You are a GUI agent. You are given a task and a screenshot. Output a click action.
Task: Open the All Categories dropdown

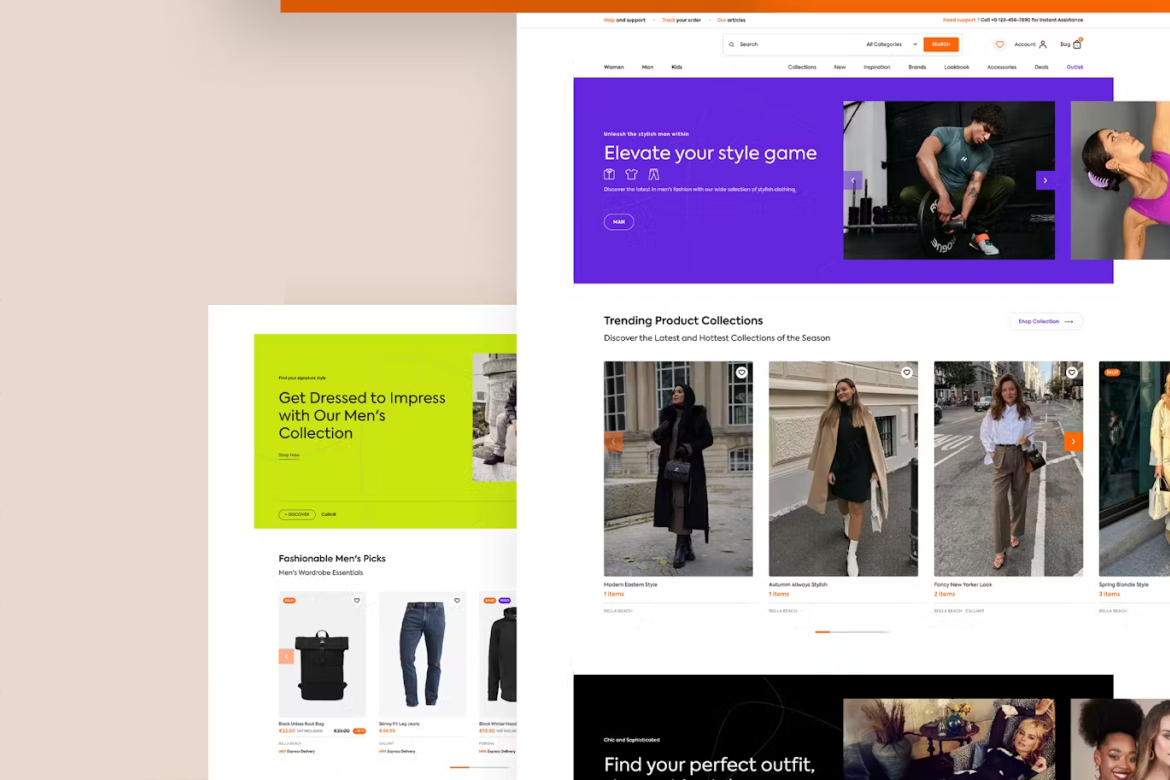[892, 45]
